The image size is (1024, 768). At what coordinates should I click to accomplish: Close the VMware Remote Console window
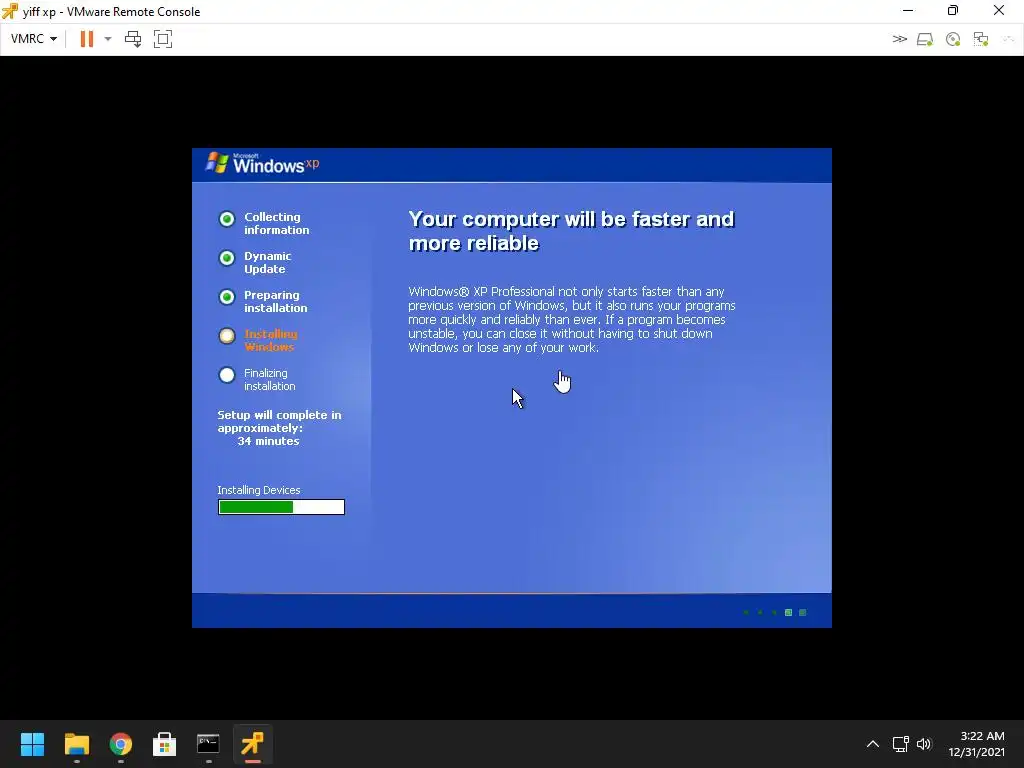point(999,10)
